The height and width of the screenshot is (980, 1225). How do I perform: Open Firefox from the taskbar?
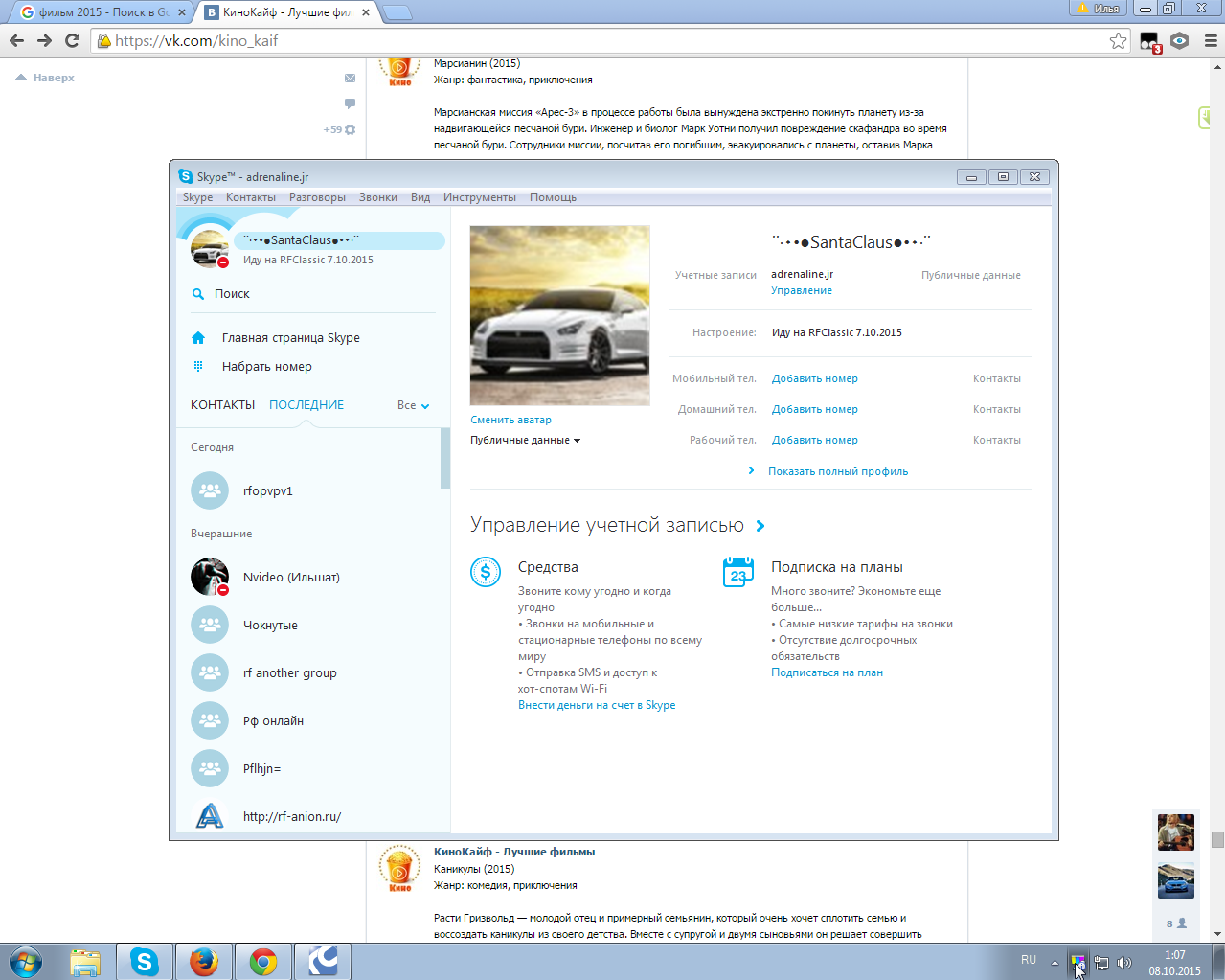click(204, 962)
